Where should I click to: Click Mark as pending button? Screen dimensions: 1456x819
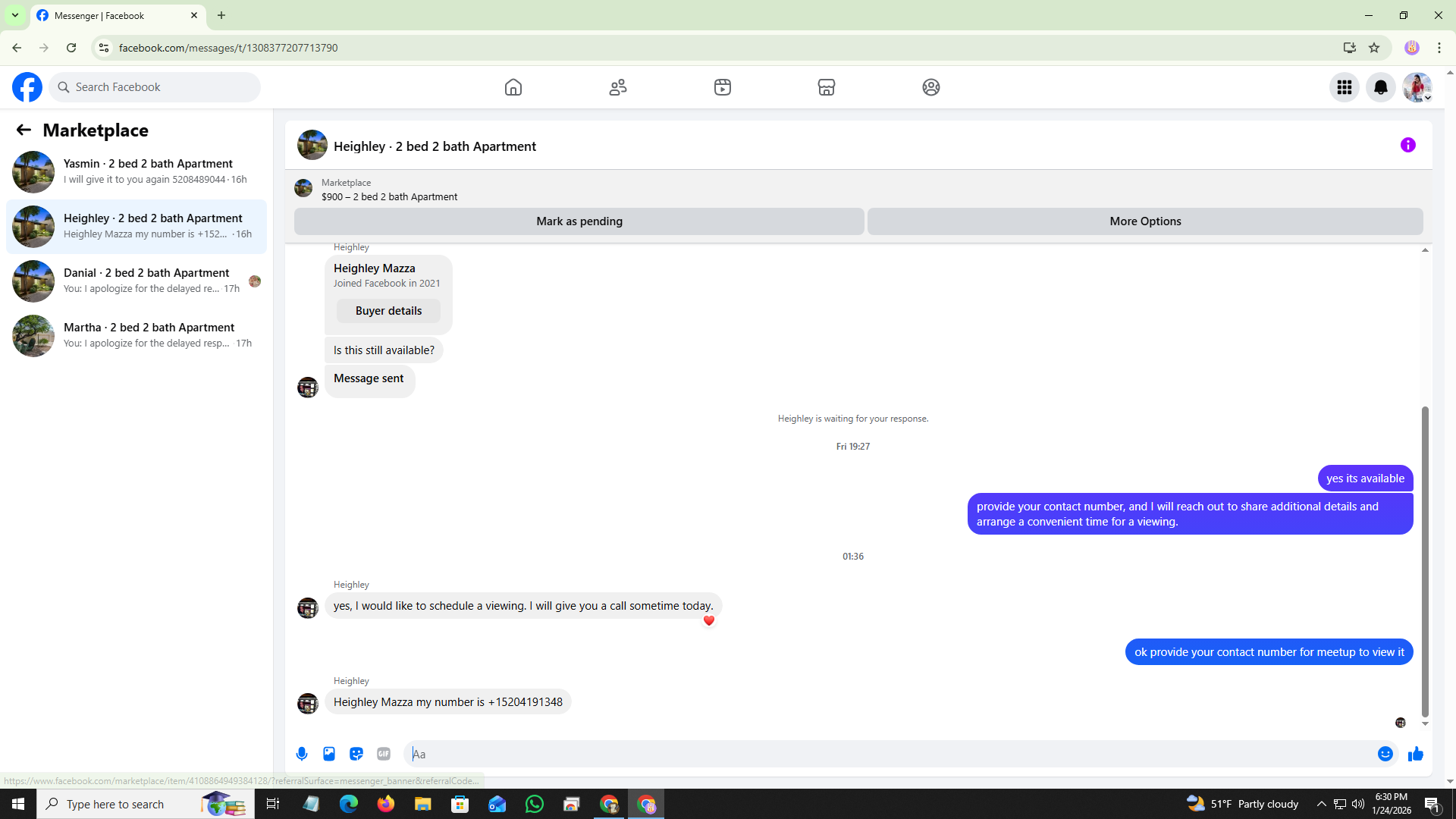coord(579,221)
